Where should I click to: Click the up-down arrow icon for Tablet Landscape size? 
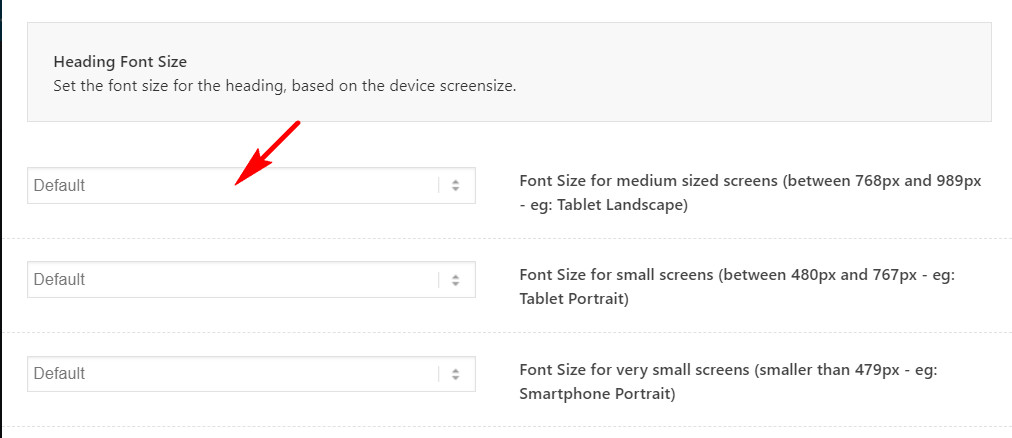[456, 186]
